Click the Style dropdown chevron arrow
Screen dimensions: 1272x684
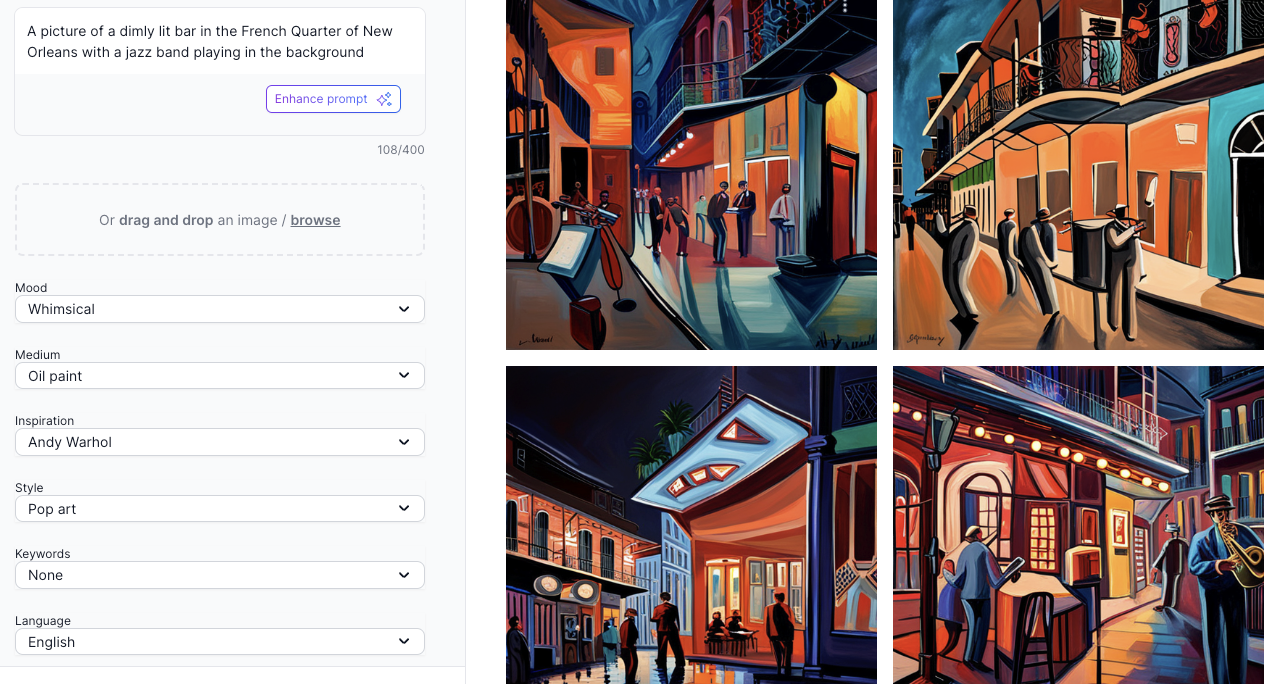[404, 509]
